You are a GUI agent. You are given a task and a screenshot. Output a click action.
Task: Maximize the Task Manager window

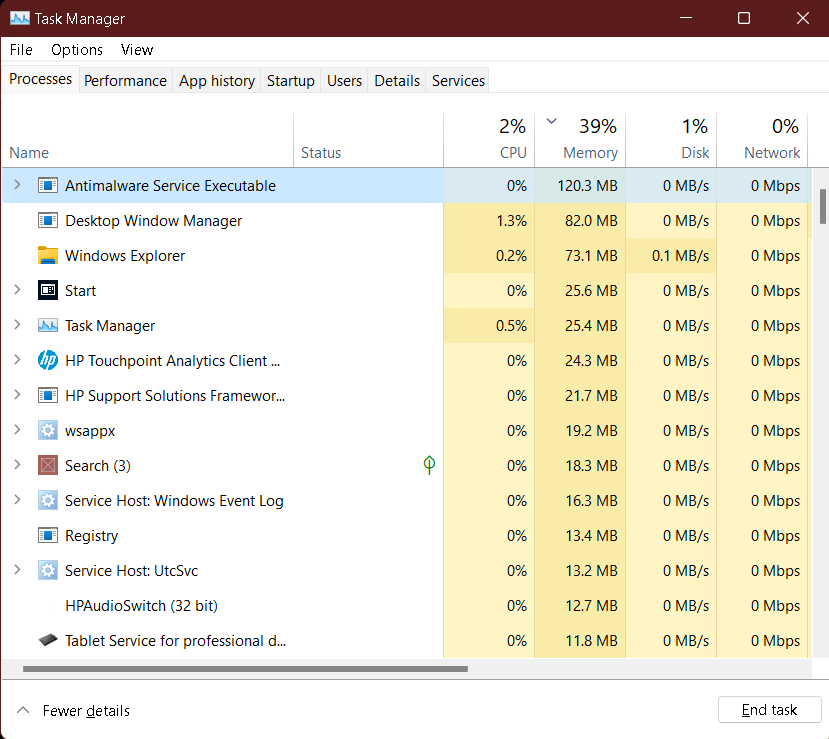744,18
